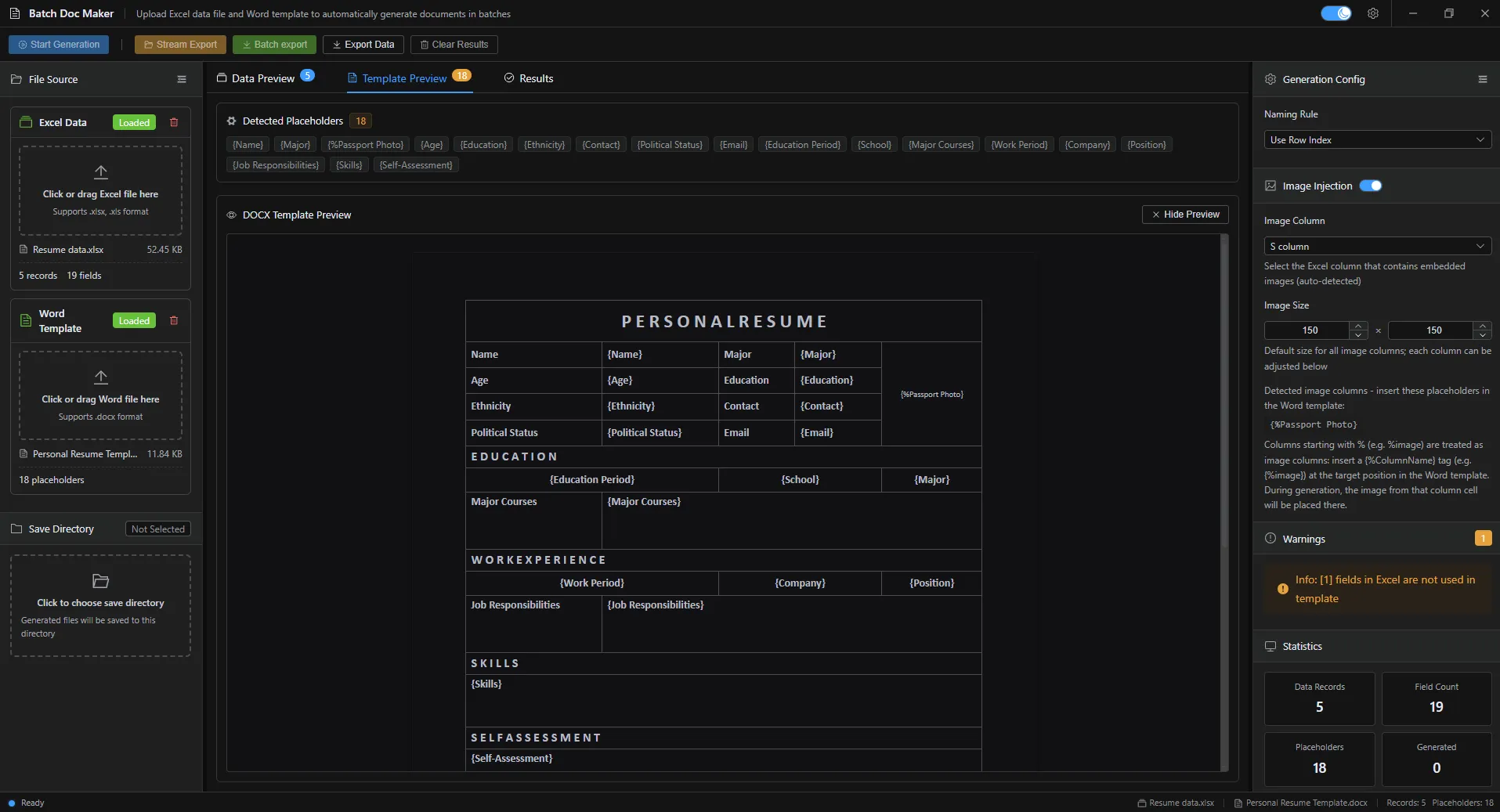Click the Excel Data file icon
The image size is (1500, 812).
pos(26,122)
